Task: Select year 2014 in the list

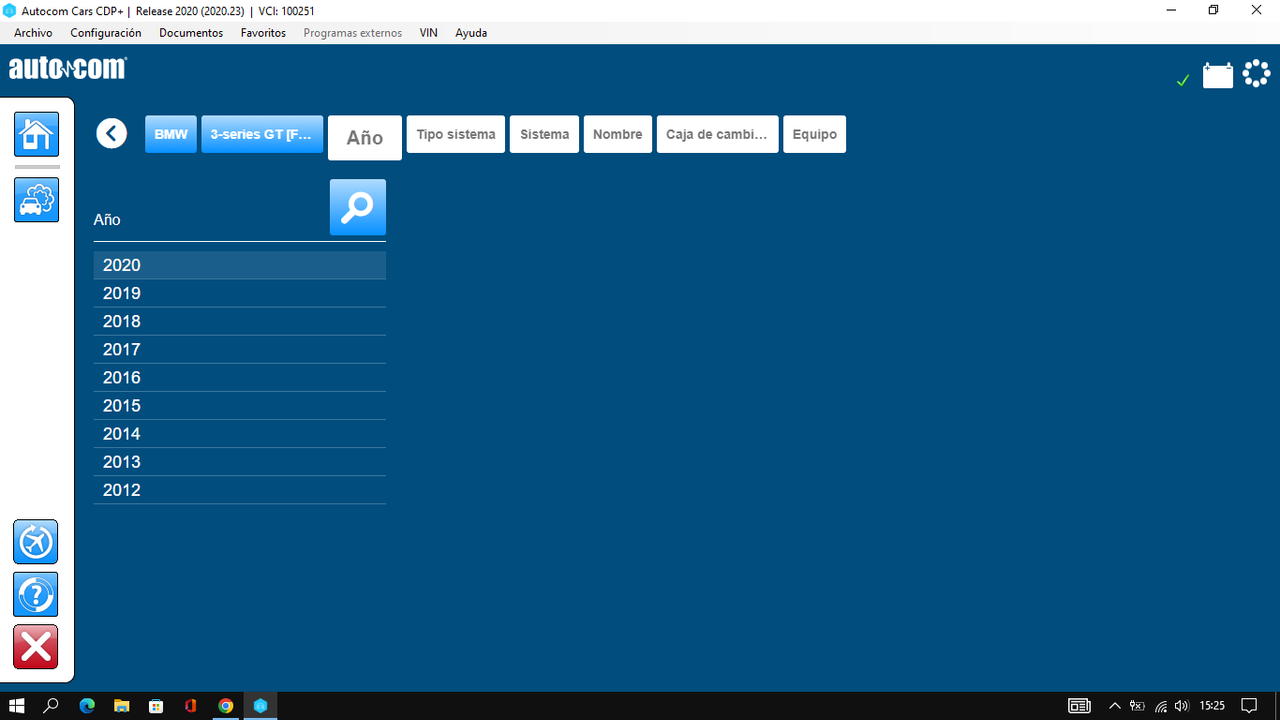Action: pyautogui.click(x=240, y=433)
